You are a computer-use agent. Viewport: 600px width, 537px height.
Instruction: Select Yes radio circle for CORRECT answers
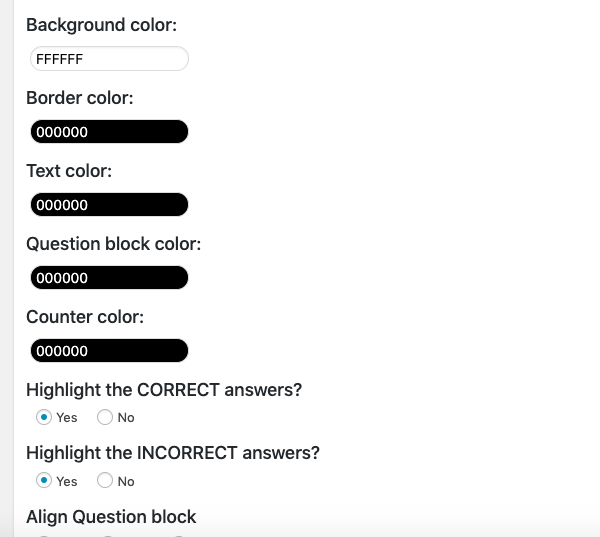[44, 417]
